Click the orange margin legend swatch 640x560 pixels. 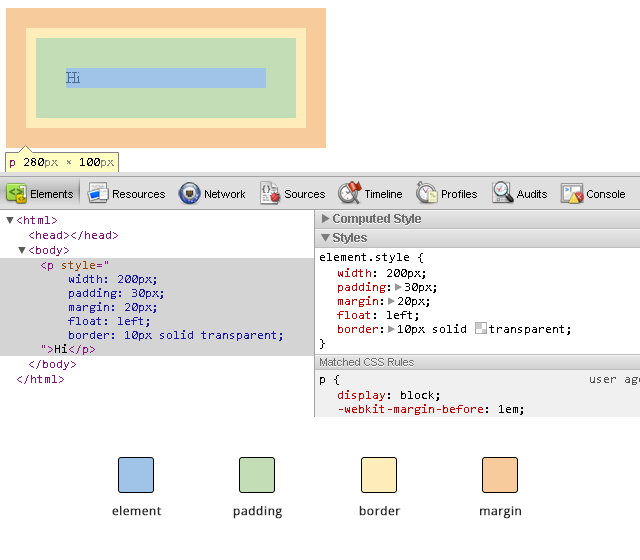(x=500, y=475)
